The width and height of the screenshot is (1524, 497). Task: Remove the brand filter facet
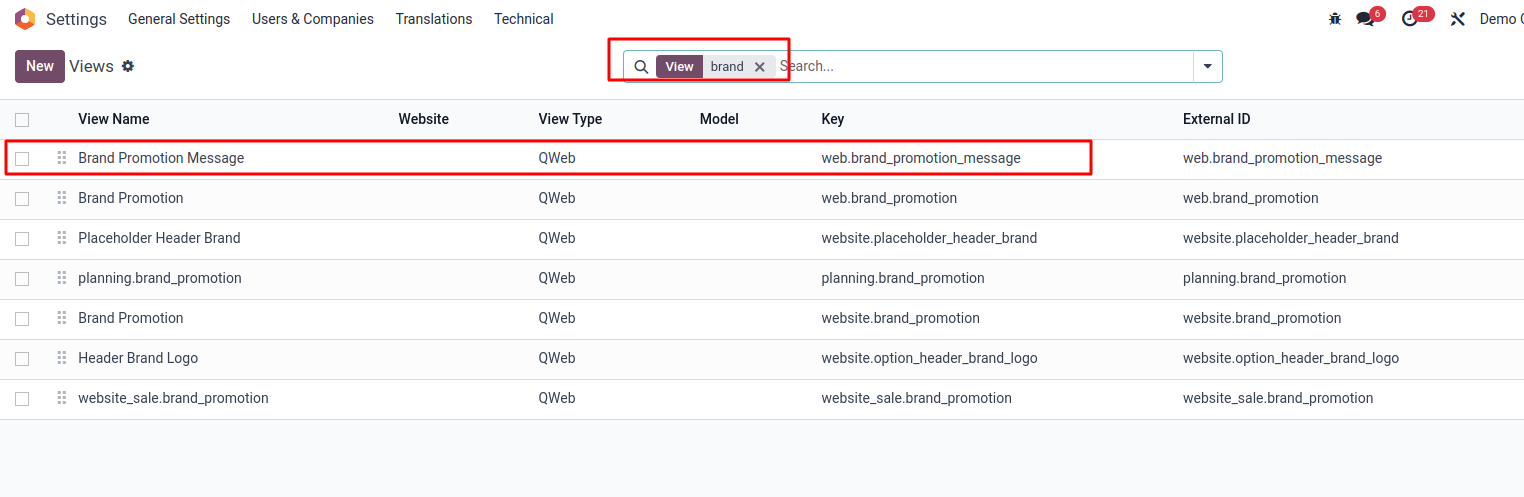point(759,67)
